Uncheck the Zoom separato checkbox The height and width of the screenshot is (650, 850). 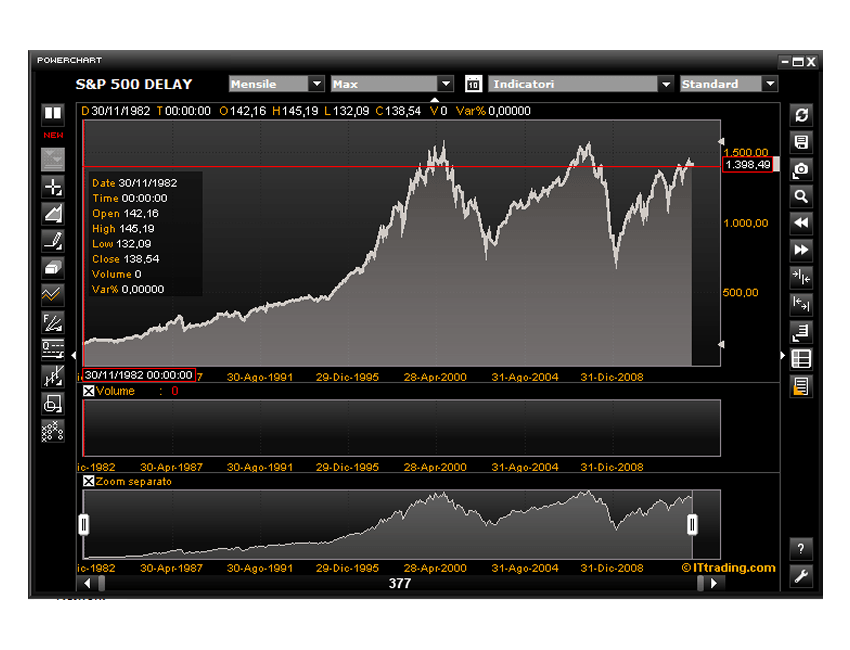point(89,481)
